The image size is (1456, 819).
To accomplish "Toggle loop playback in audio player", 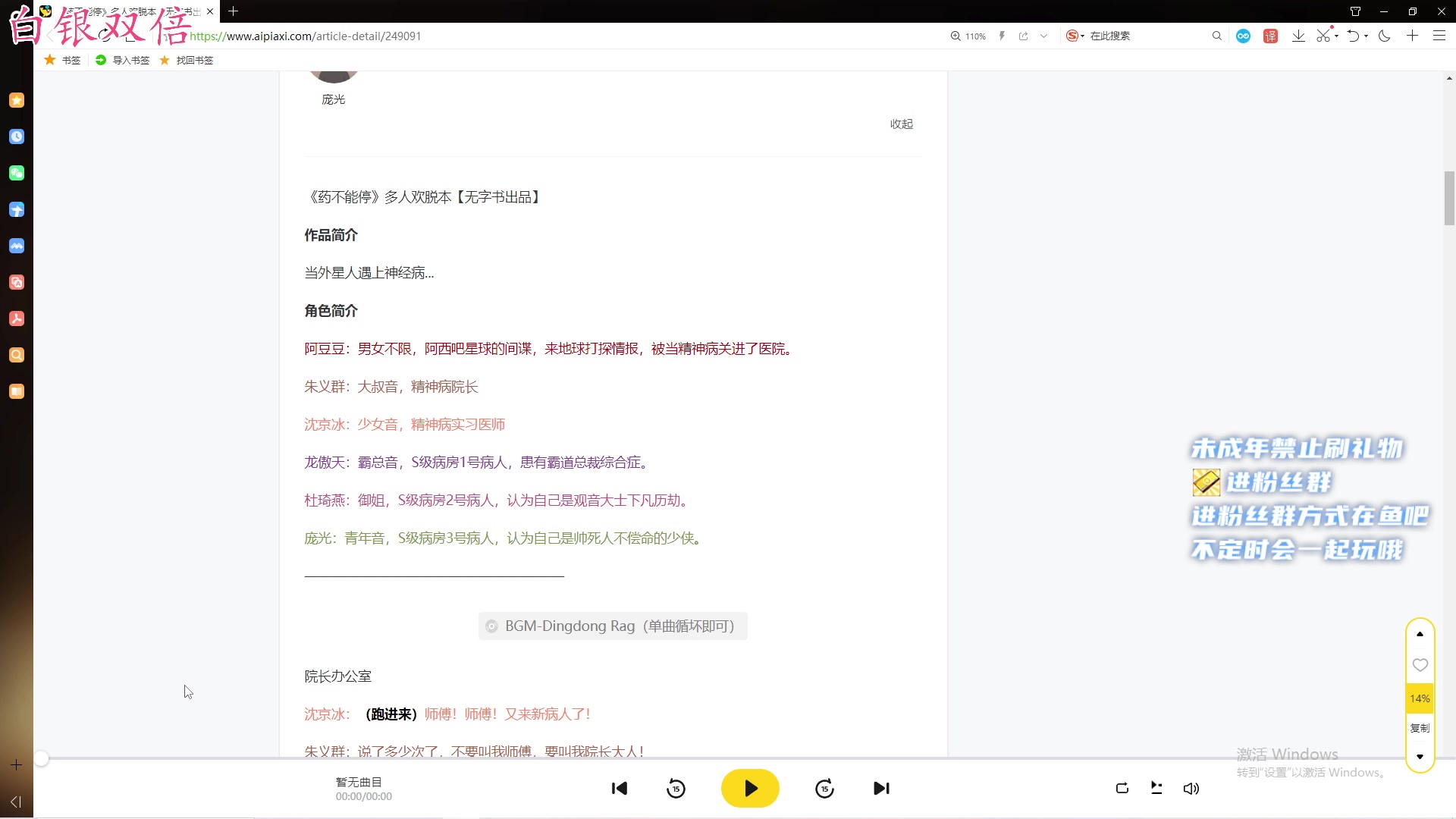I will 1122,789.
